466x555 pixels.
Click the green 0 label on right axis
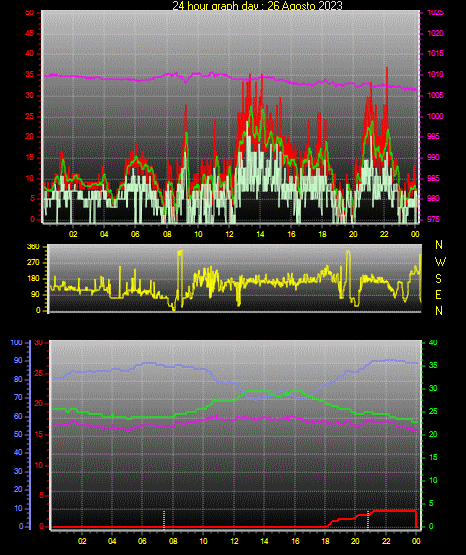(431, 526)
